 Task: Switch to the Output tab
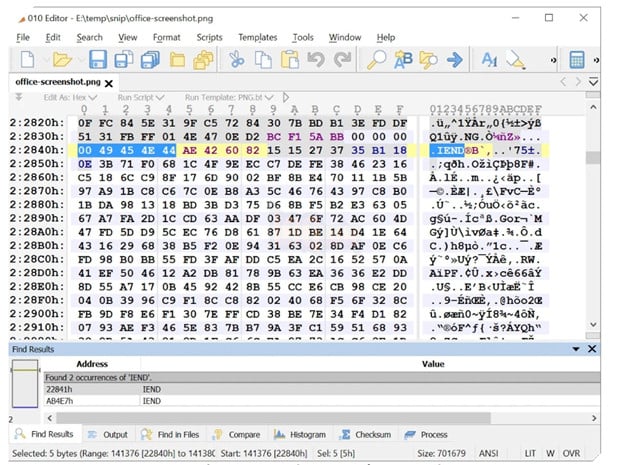click(108, 434)
